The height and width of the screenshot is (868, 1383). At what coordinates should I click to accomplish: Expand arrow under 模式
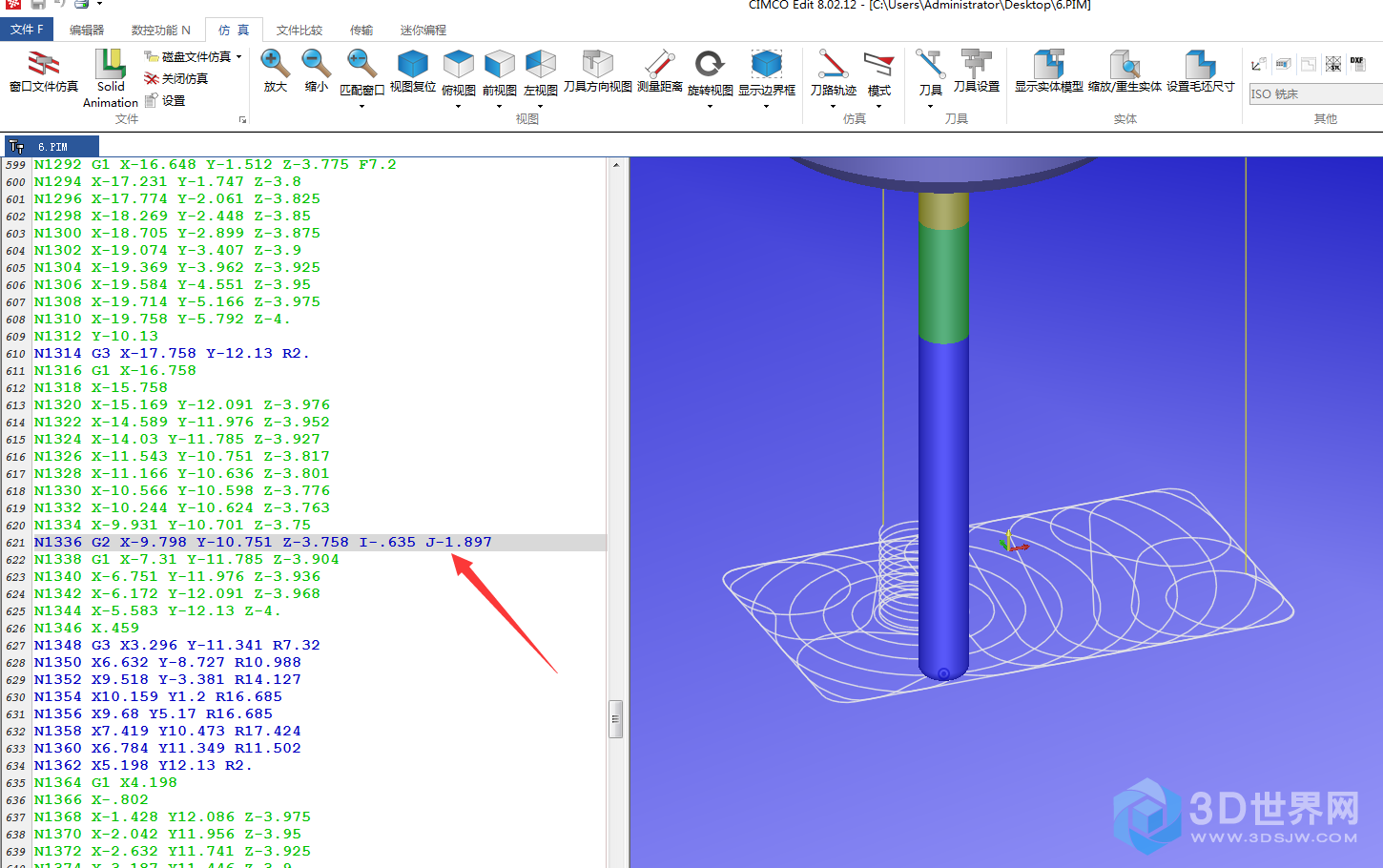click(878, 106)
